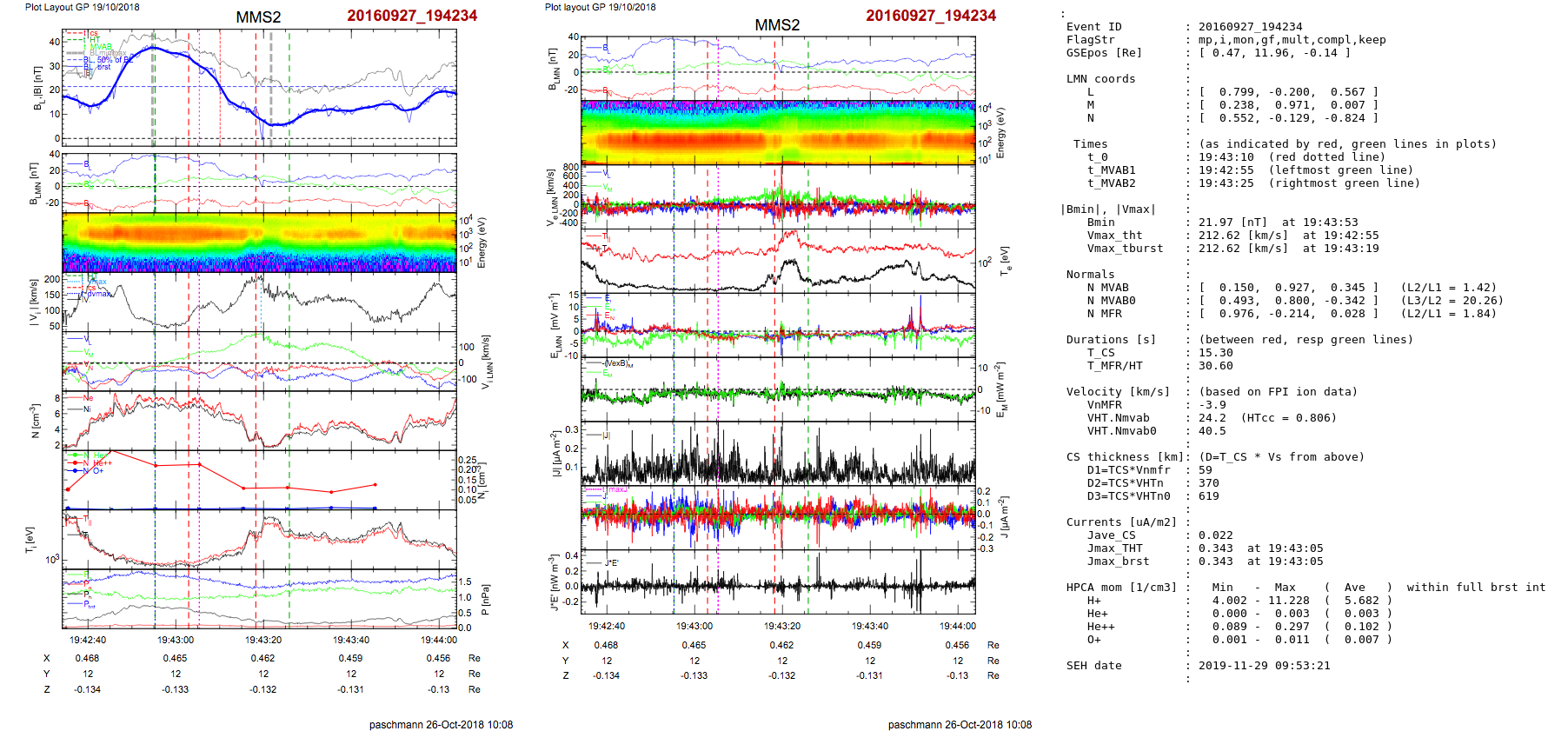Click the MMS2 title of the right plot

(x=777, y=25)
